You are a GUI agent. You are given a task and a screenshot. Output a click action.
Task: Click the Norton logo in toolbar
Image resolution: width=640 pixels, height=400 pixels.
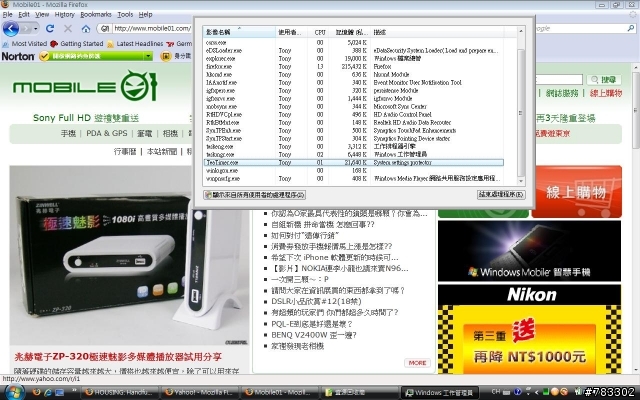coord(18,56)
